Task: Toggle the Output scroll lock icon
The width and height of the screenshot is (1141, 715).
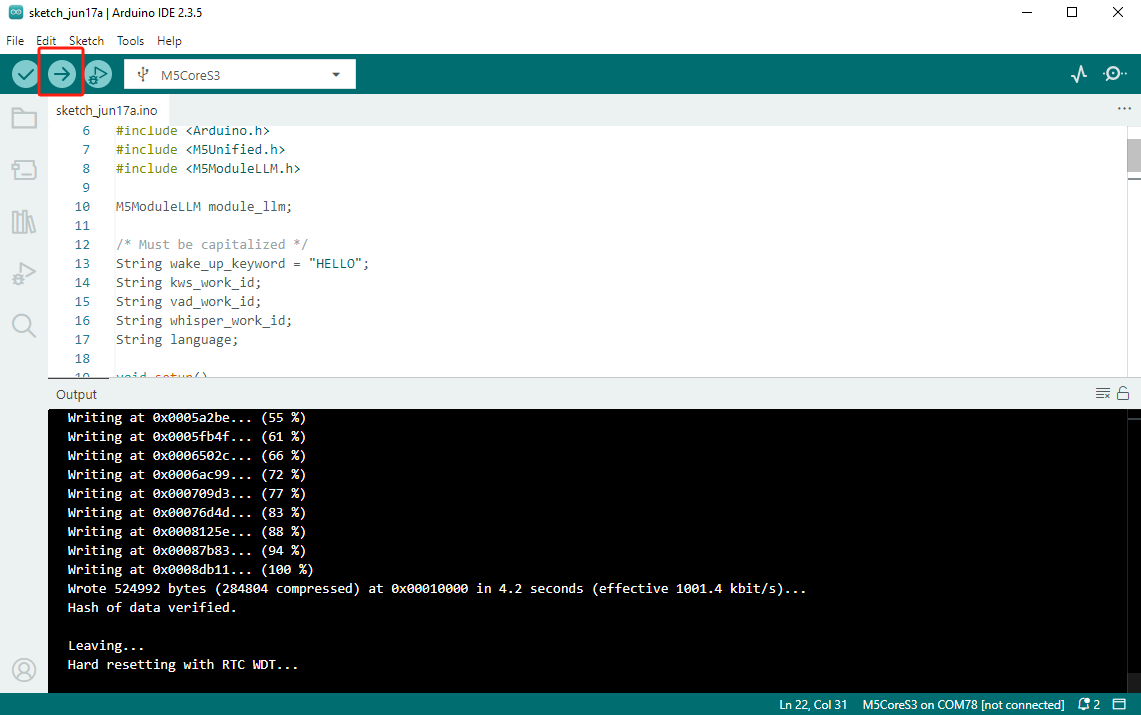Action: [1124, 394]
